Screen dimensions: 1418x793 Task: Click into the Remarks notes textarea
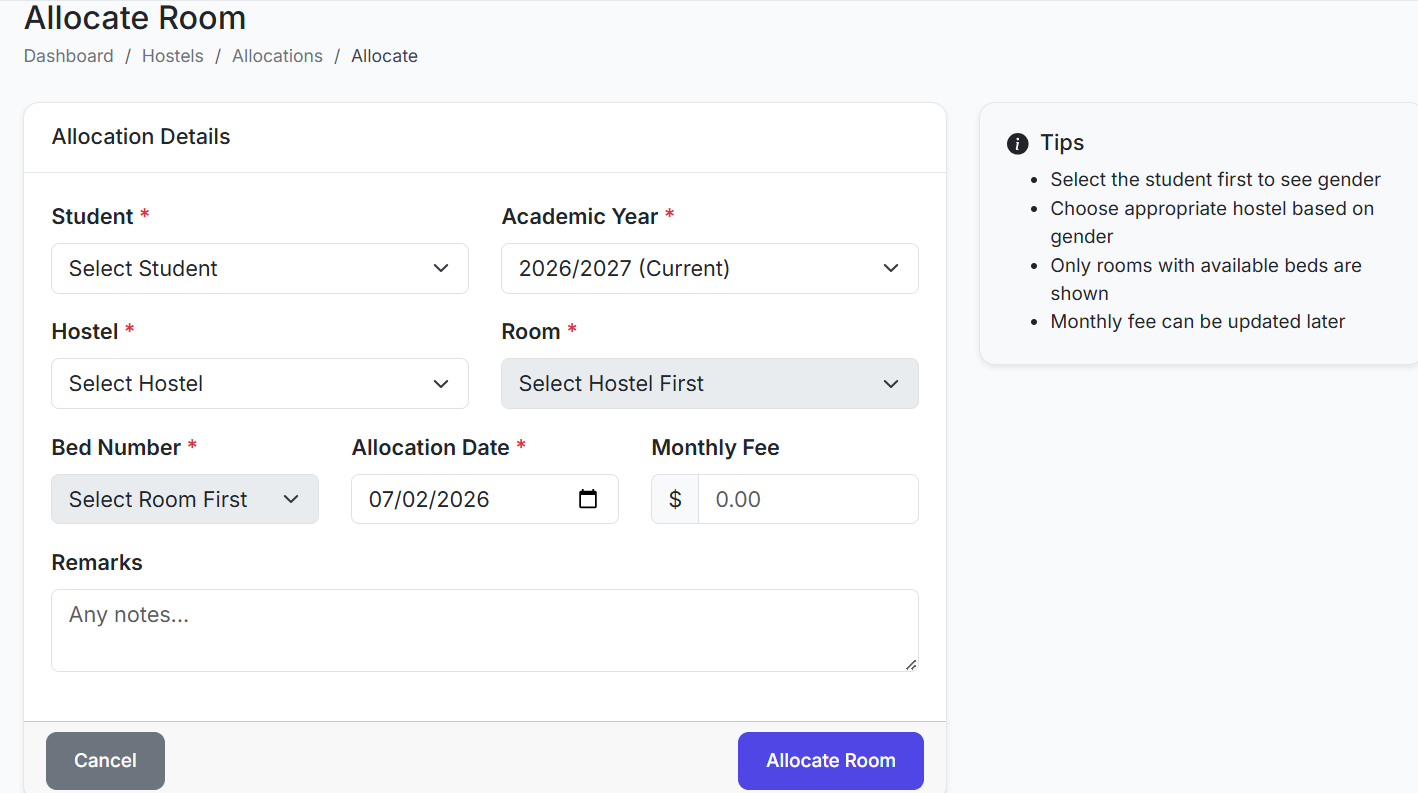(484, 630)
